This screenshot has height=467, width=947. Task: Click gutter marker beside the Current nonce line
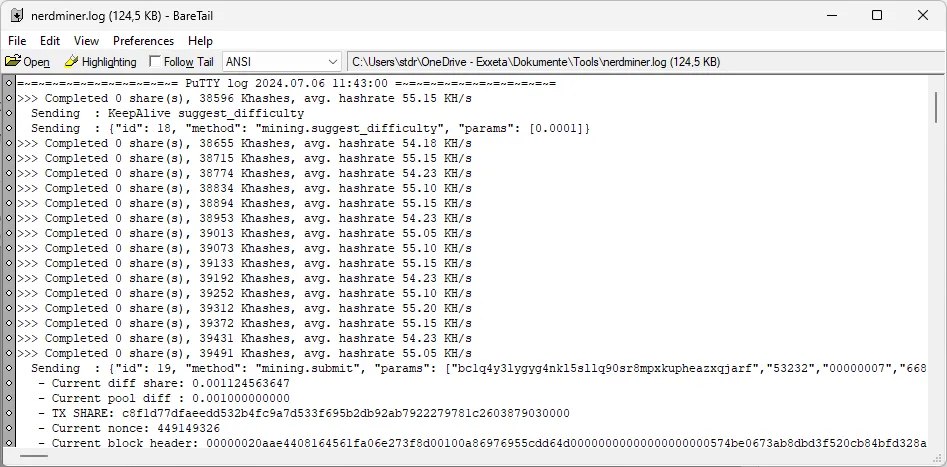tap(9, 428)
